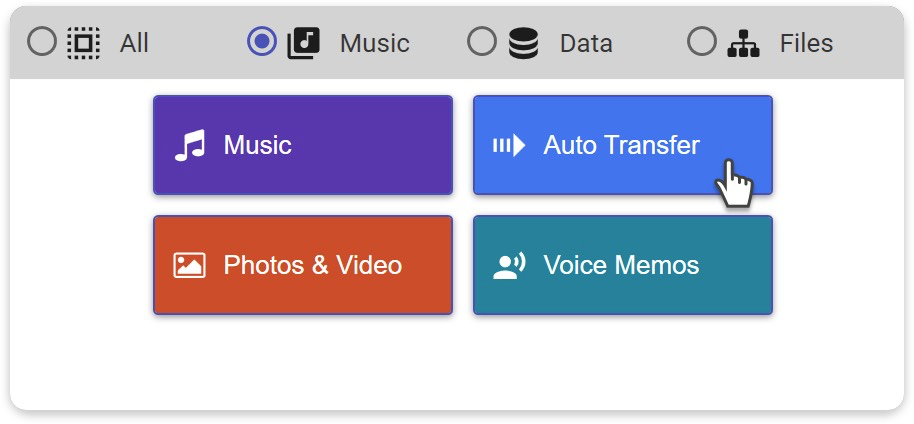Click the music note icon on Music tile

[x=189, y=146]
